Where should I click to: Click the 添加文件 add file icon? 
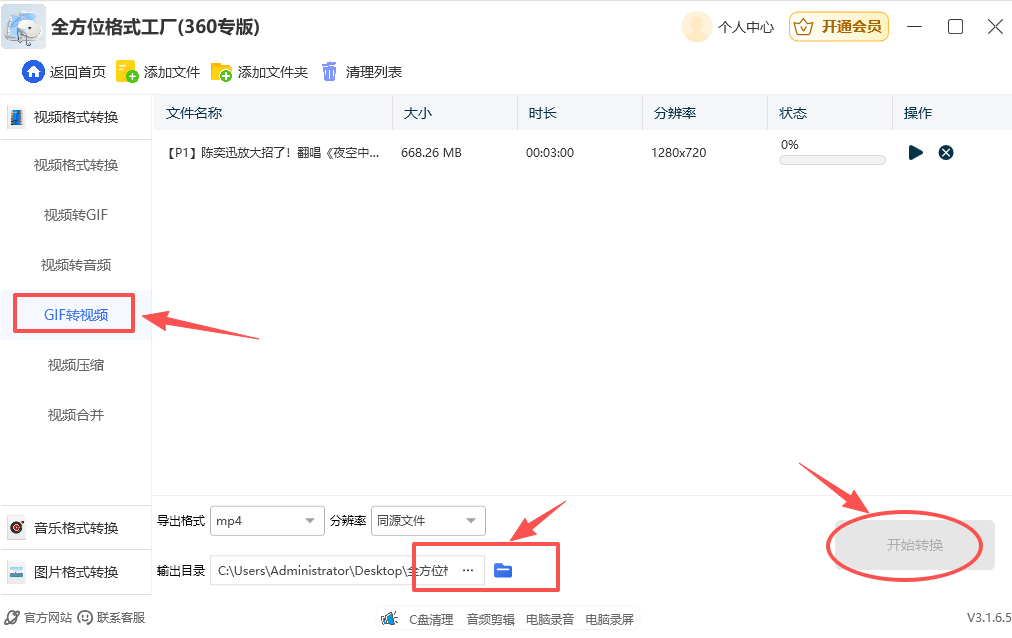click(127, 72)
